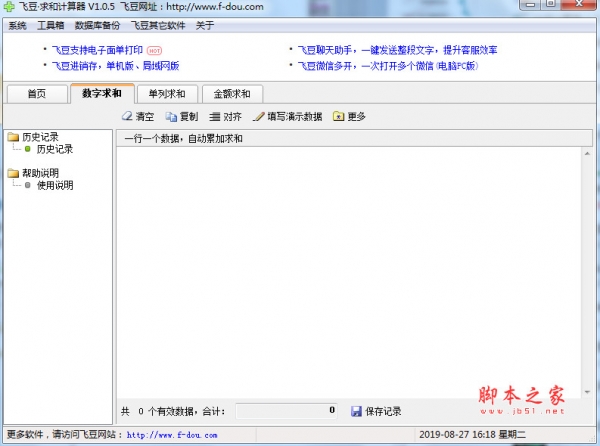The image size is (600, 446).
Task: Switch to the 首页 tab
Action: coord(37,94)
